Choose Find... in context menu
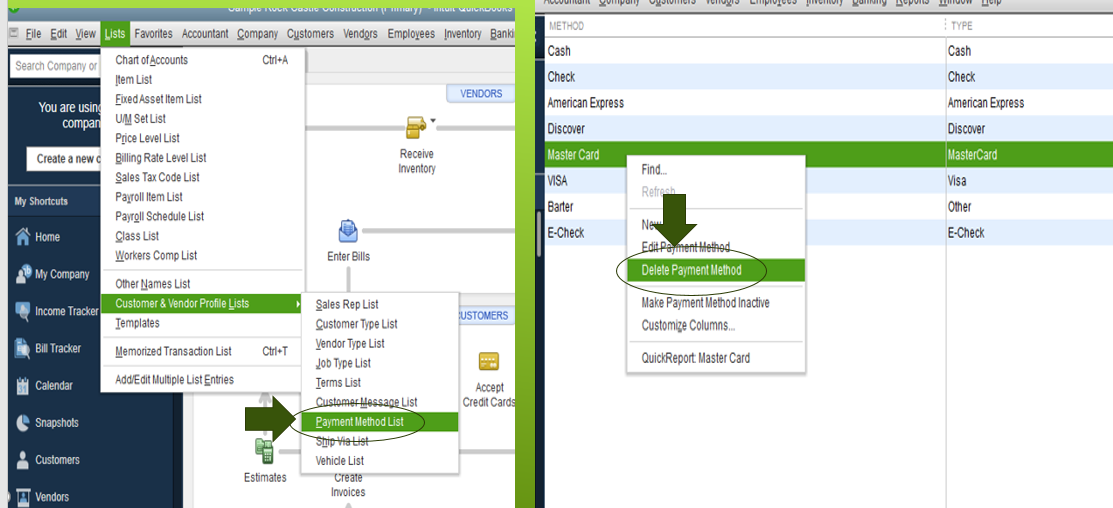 [x=716, y=170]
